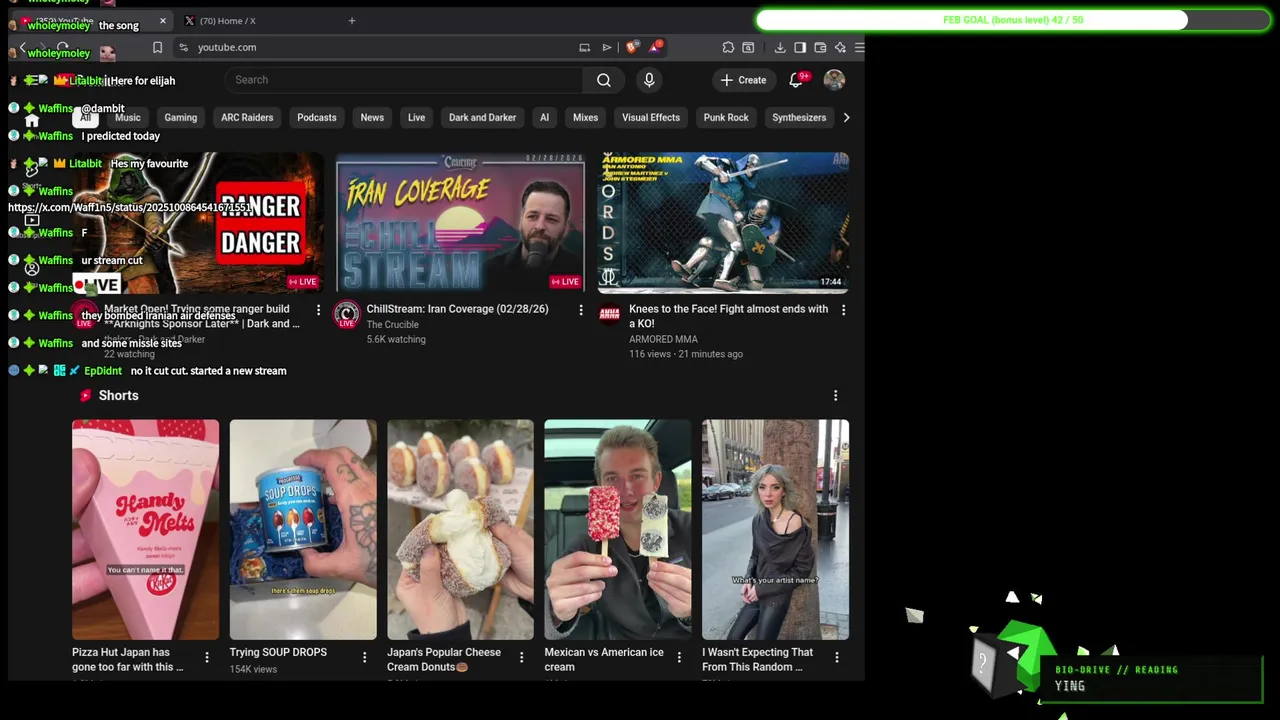
Task: Open the Shorts section three-dot menu
Action: point(835,396)
